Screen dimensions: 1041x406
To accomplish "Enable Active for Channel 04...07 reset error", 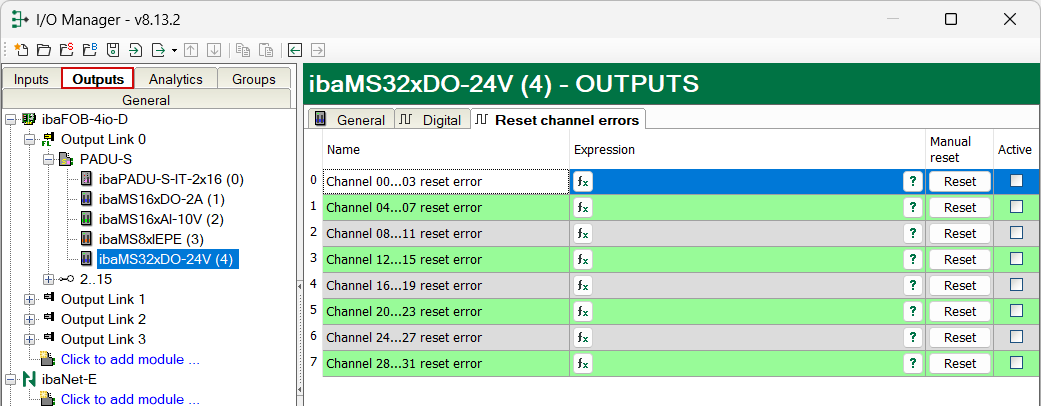I will pyautogui.click(x=1016, y=206).
